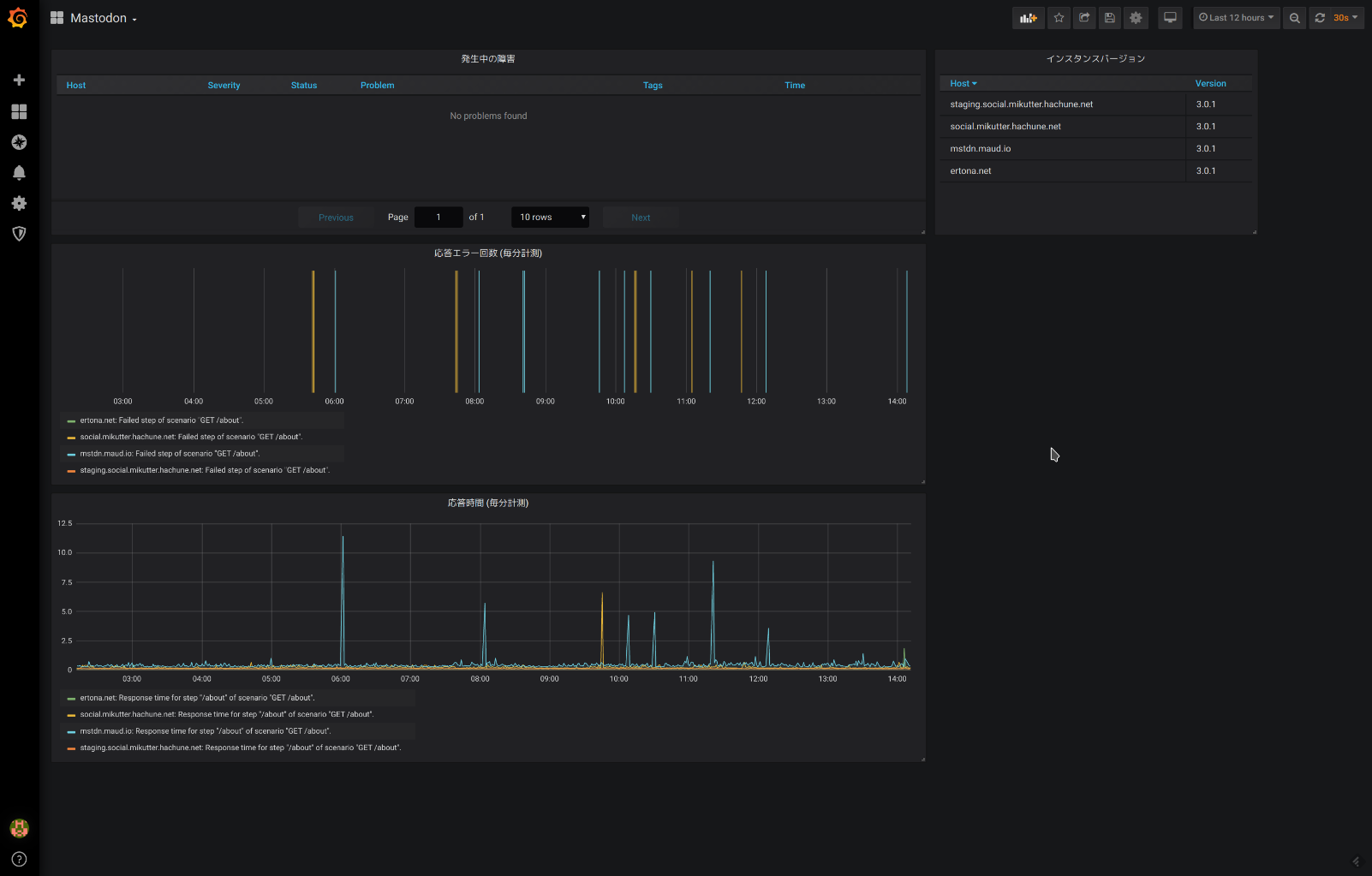Open the Explore compass icon
The image size is (1372, 876).
click(19, 142)
